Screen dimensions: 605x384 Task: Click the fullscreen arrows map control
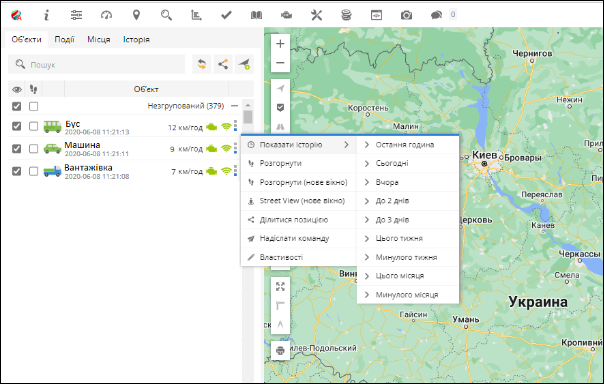(281, 286)
